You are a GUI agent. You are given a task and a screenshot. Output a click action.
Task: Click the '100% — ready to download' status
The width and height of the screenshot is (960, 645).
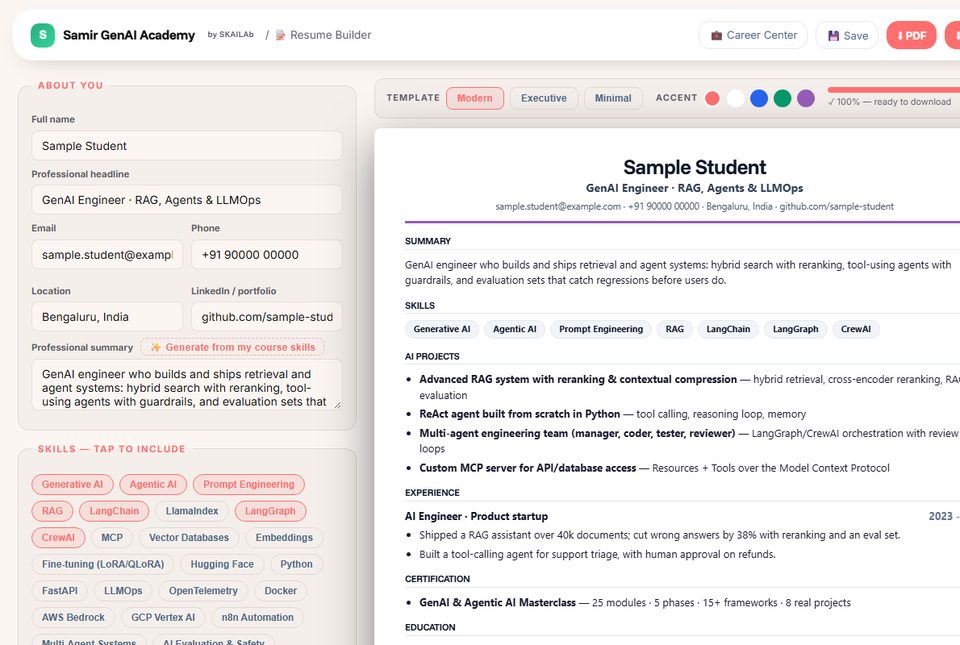890,102
